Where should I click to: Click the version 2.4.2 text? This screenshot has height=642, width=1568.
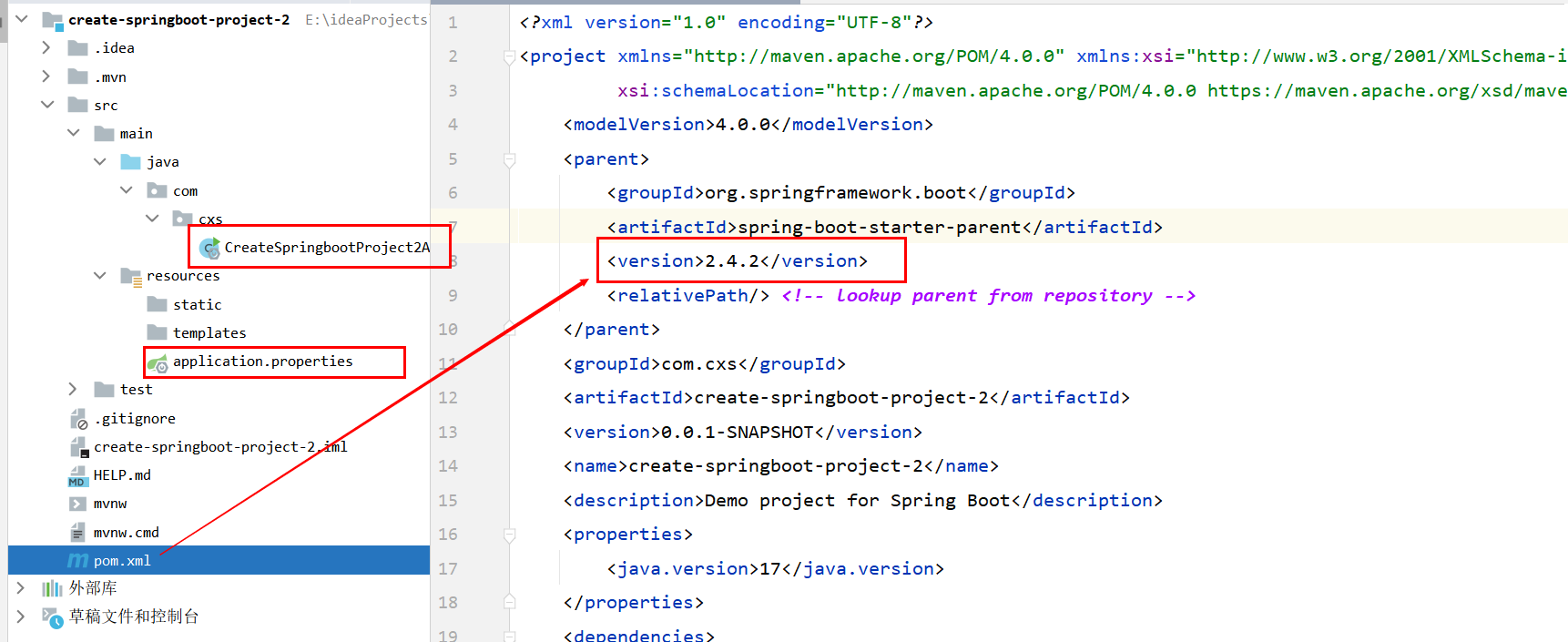(x=738, y=261)
